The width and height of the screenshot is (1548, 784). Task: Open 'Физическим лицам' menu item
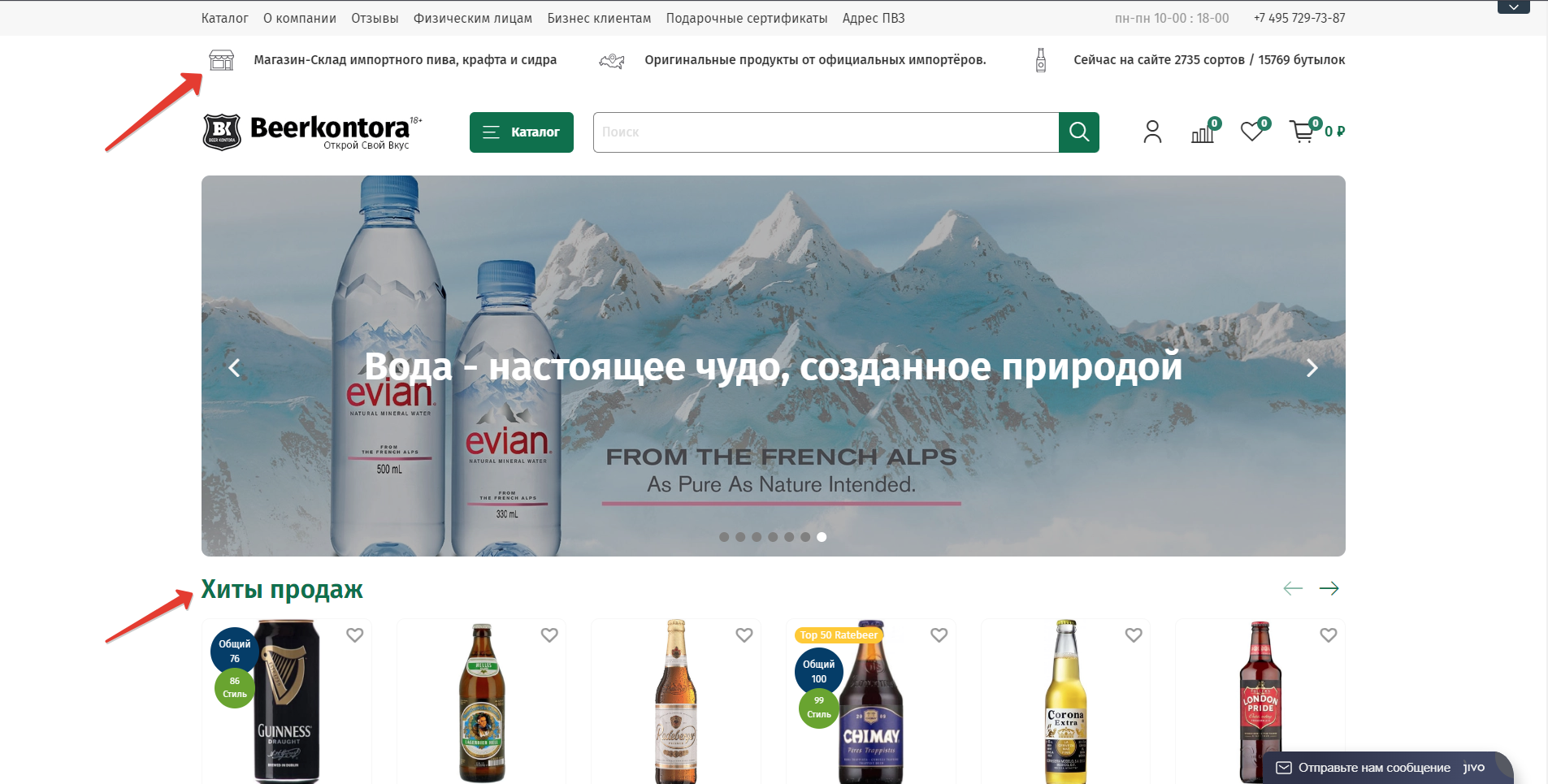[x=473, y=18]
